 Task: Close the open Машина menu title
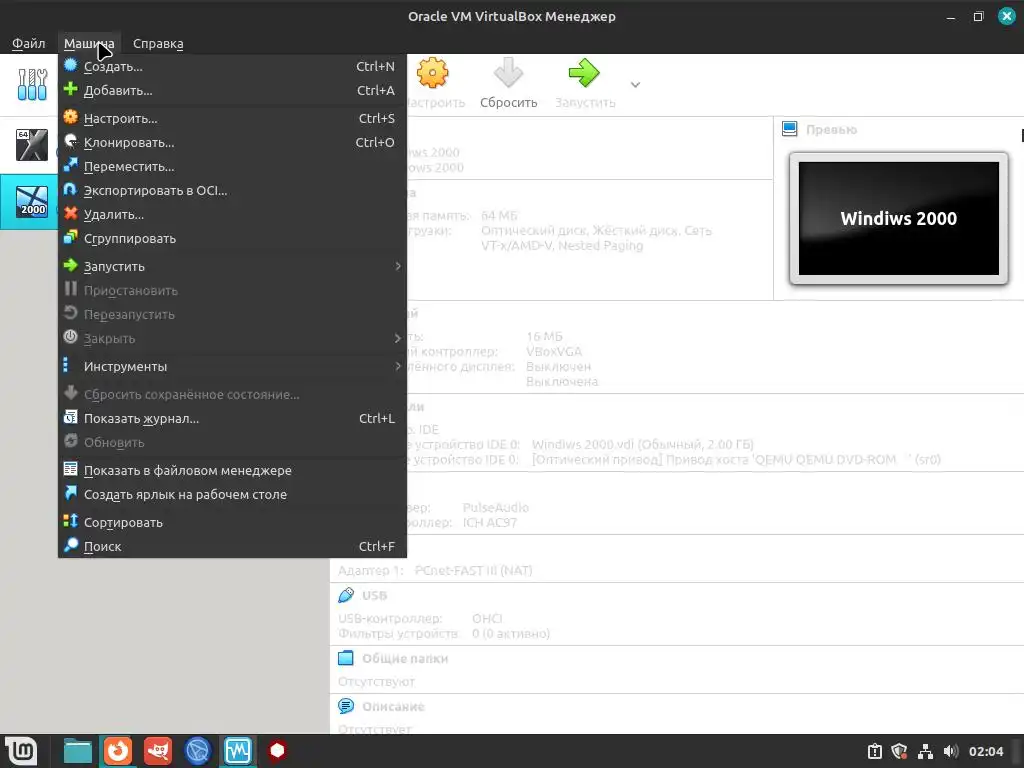89,44
